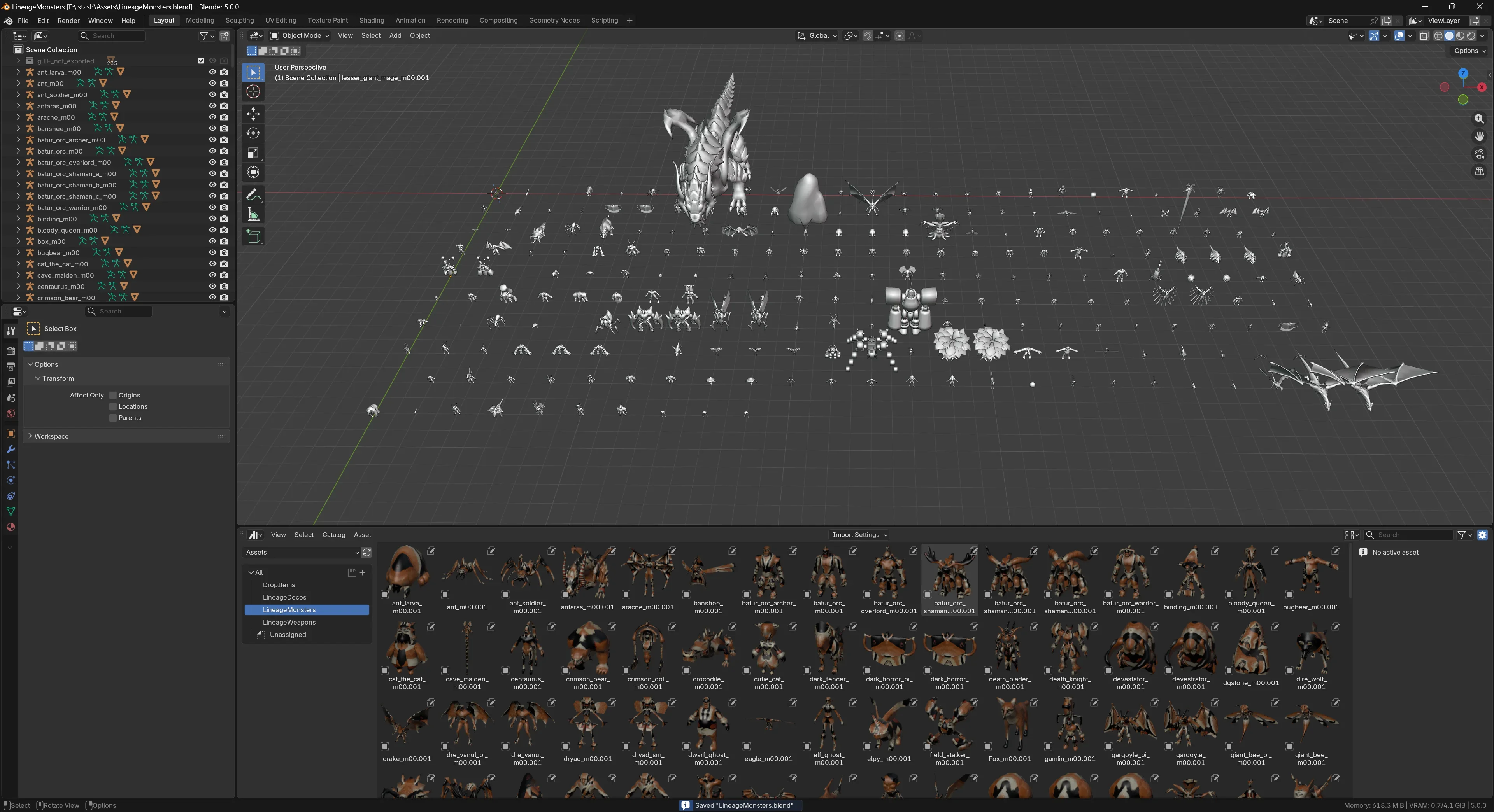Screen dimensions: 1494x812
Task: Open the Global transform orientation dropdown
Action: [x=817, y=36]
